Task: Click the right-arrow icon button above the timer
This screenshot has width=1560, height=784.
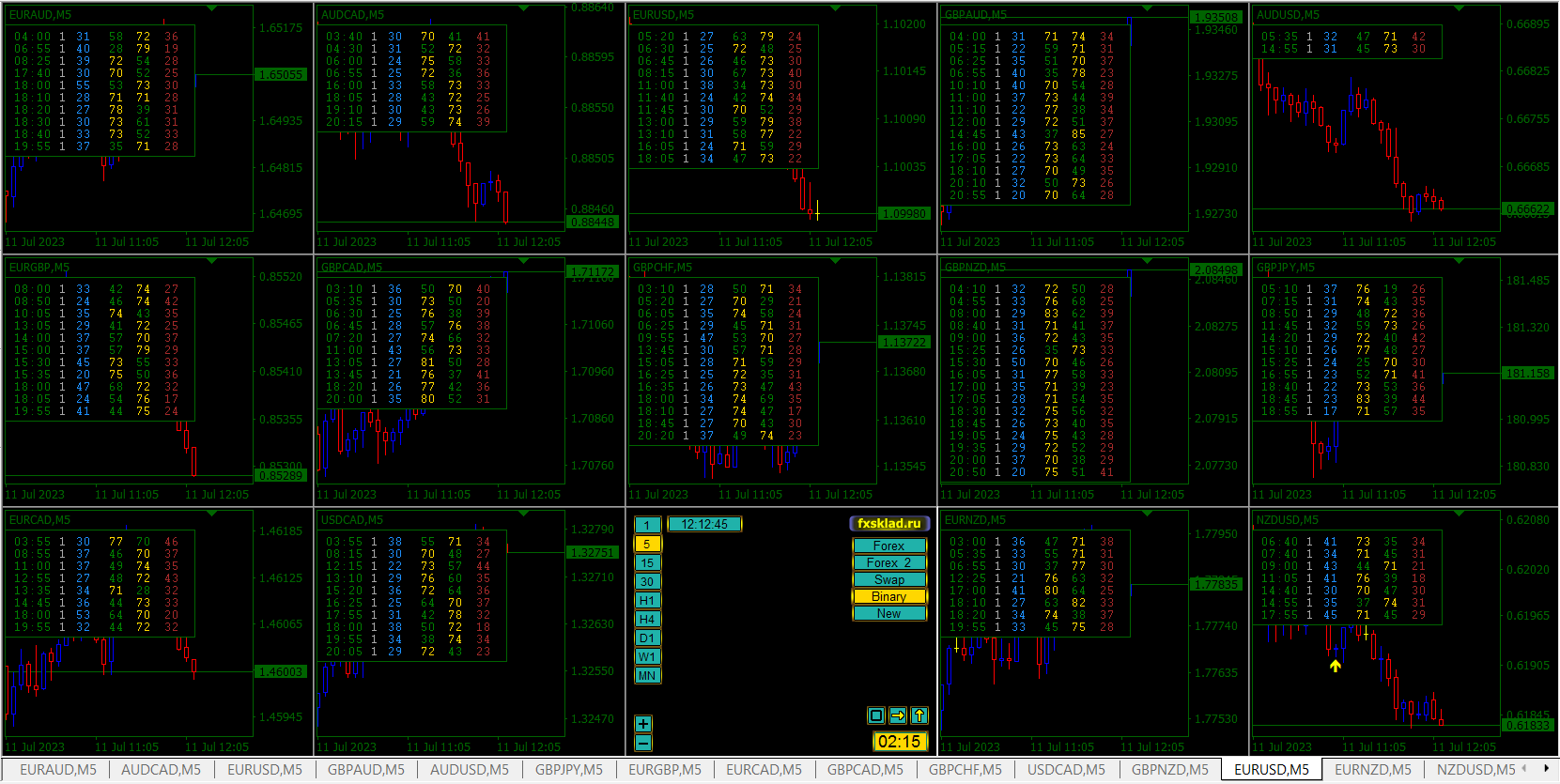Action: [898, 715]
